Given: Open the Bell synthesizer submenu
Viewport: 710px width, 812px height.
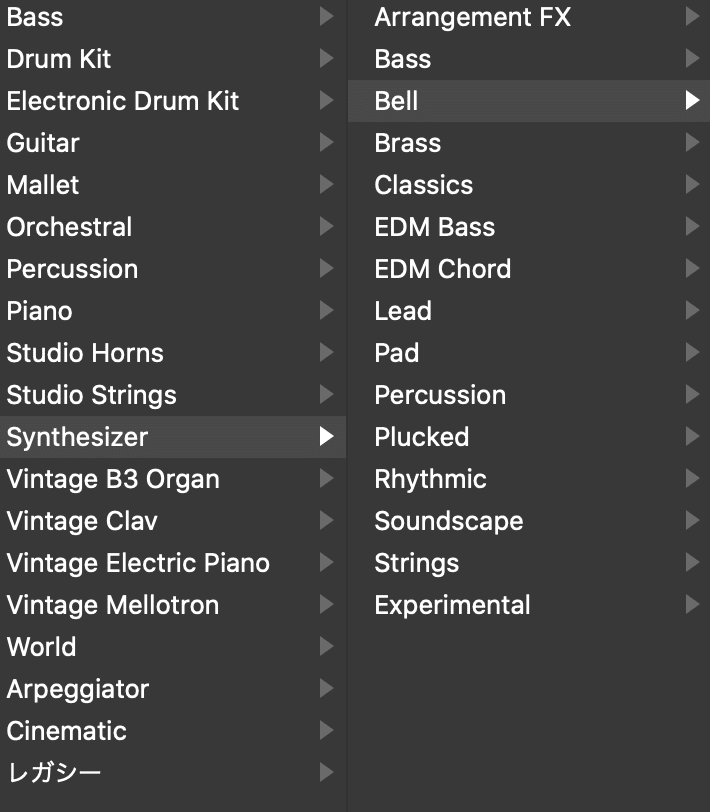Looking at the screenshot, I should (396, 101).
